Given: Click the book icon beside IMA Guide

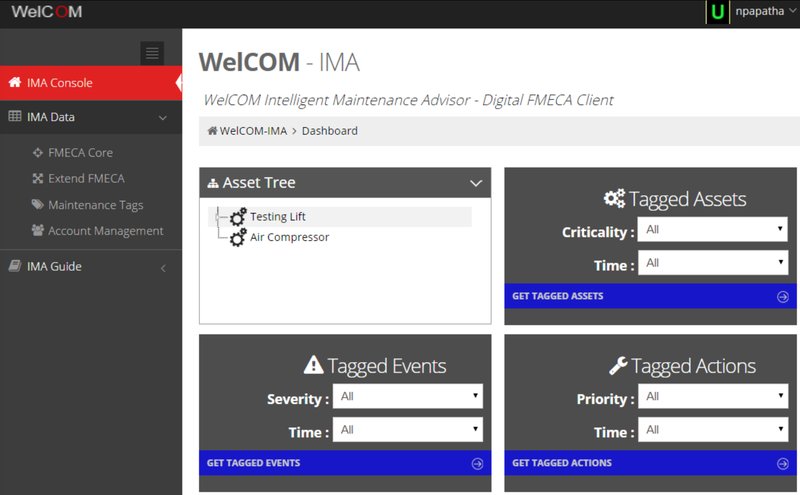Looking at the screenshot, I should pos(15,266).
